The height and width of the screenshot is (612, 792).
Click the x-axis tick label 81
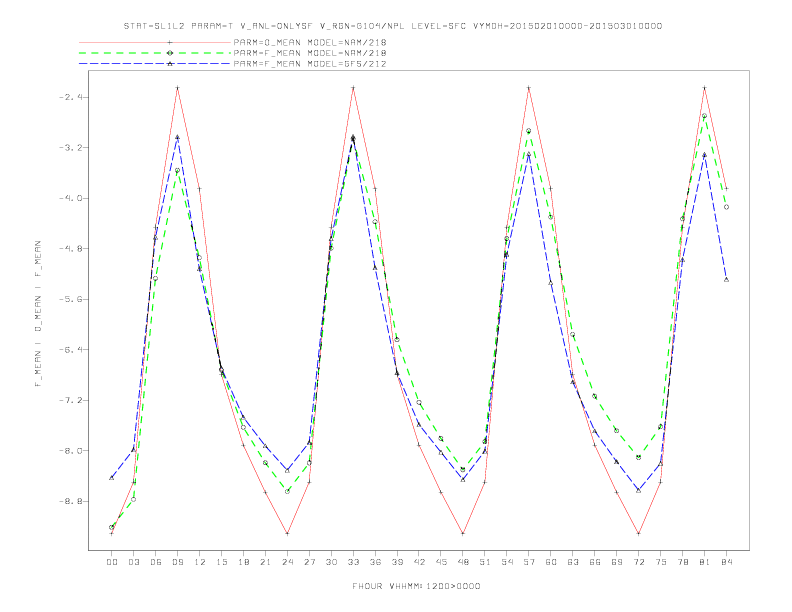click(705, 562)
